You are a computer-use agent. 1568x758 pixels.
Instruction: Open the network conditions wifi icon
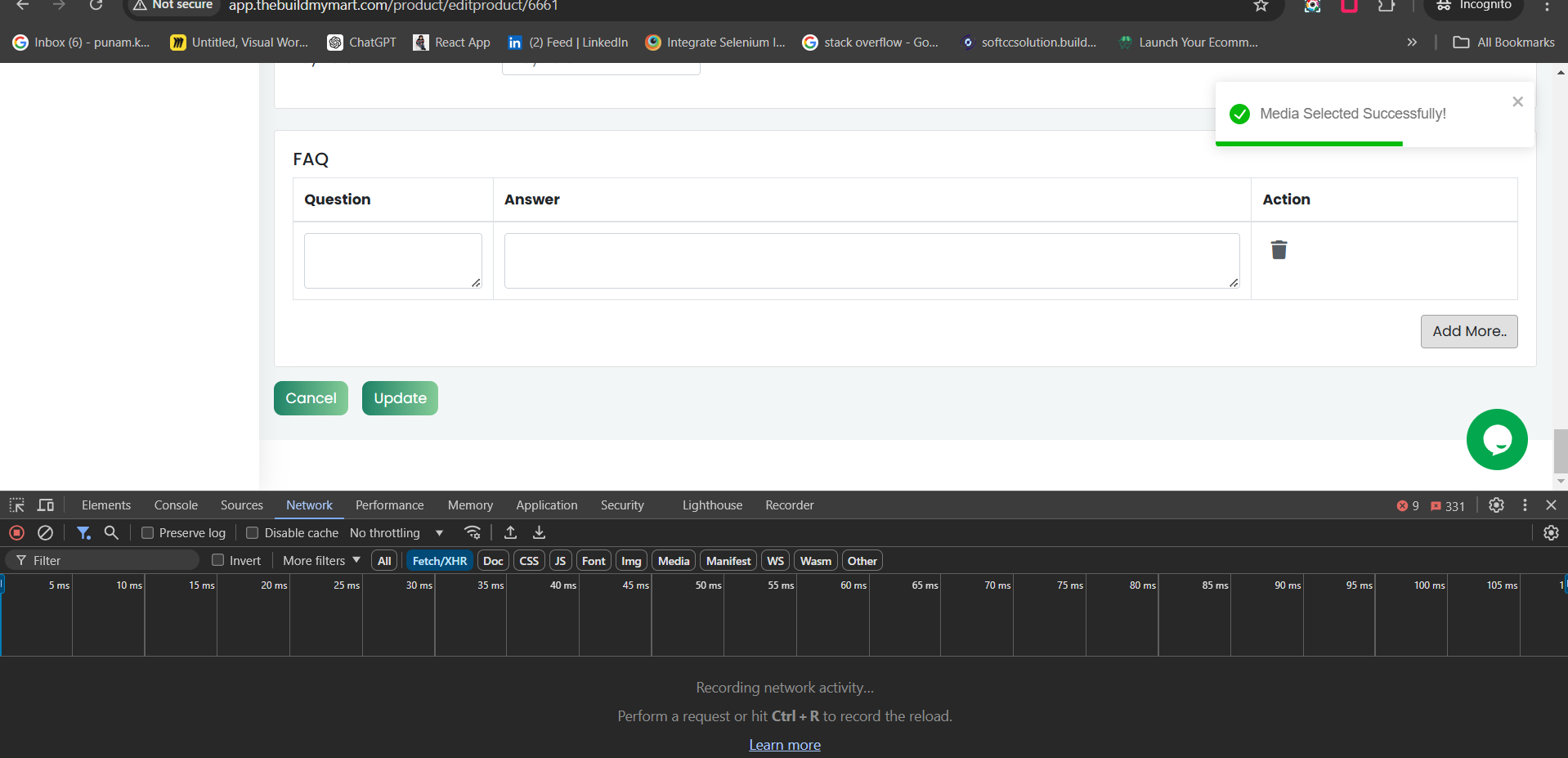pyautogui.click(x=473, y=532)
